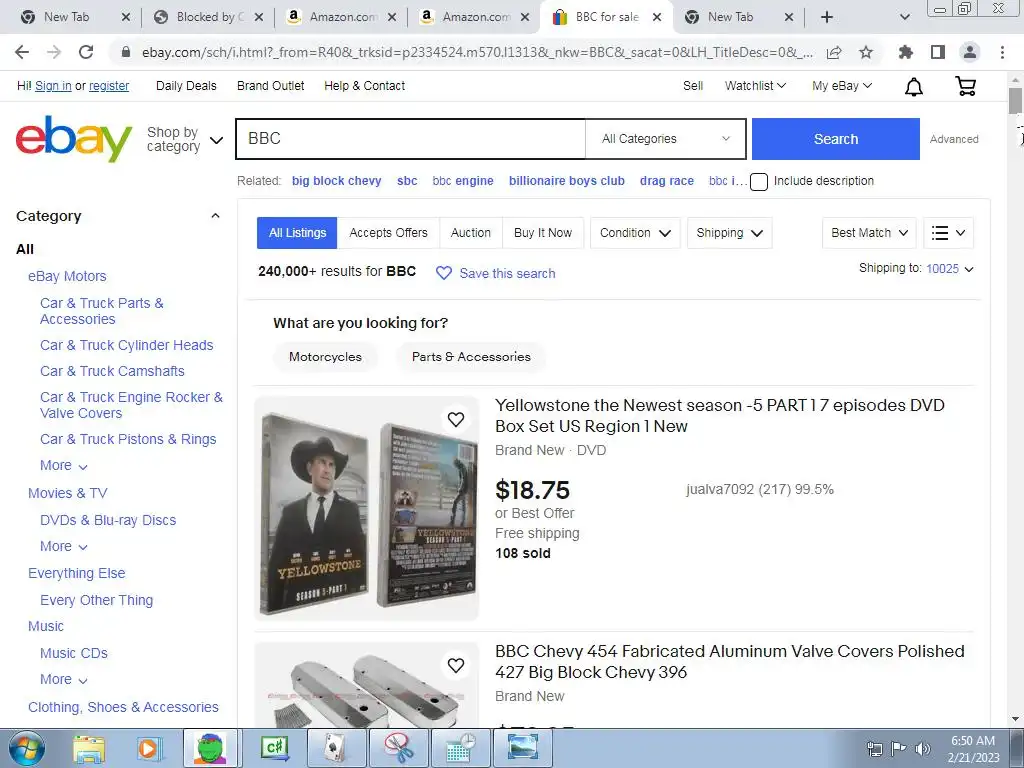Click the Sign in link
This screenshot has width=1024, height=768.
click(53, 86)
